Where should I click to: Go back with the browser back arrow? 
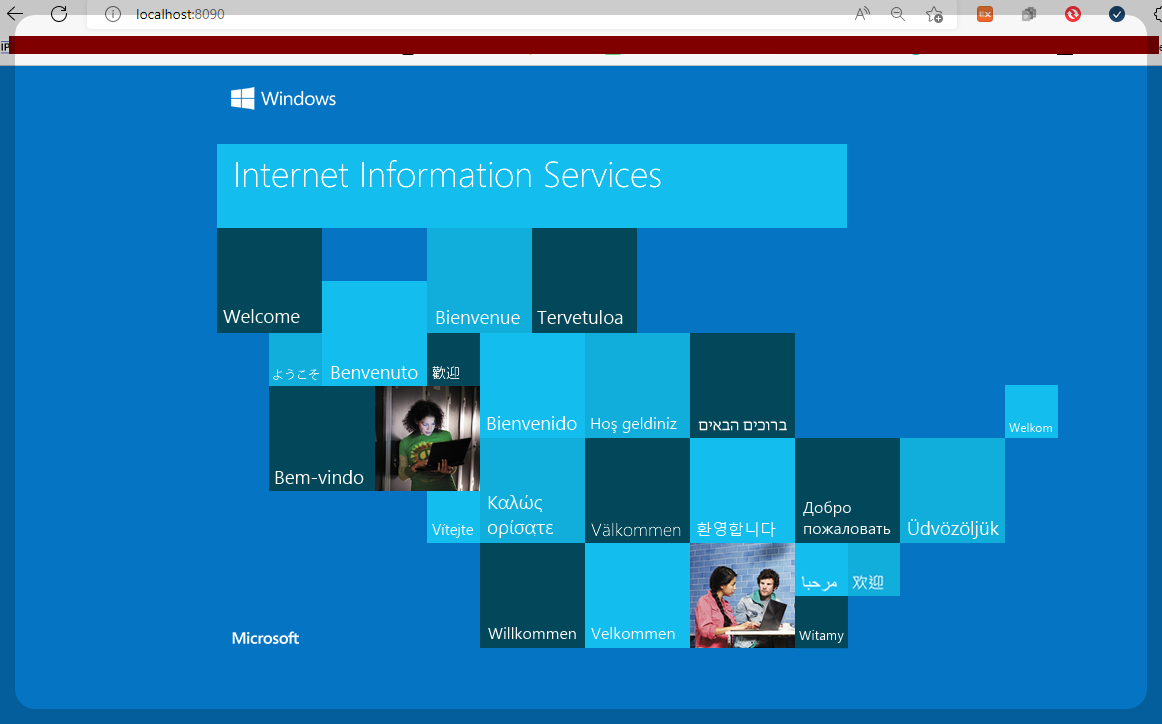[x=15, y=14]
